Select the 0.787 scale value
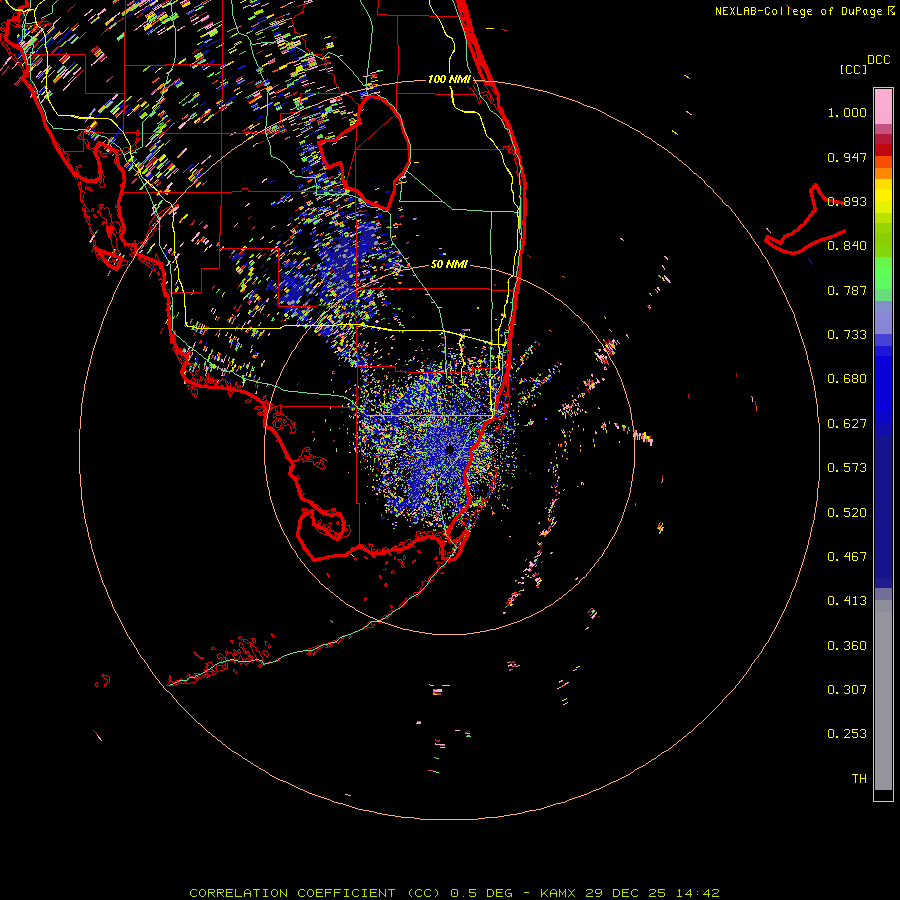This screenshot has width=900, height=900. [847, 290]
